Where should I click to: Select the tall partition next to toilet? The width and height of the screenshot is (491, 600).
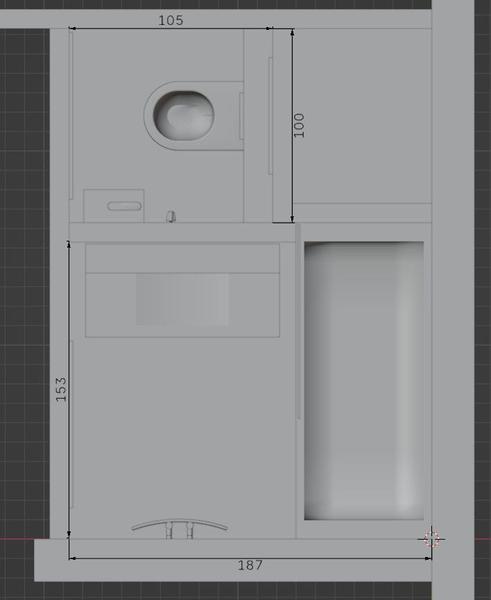[282, 126]
